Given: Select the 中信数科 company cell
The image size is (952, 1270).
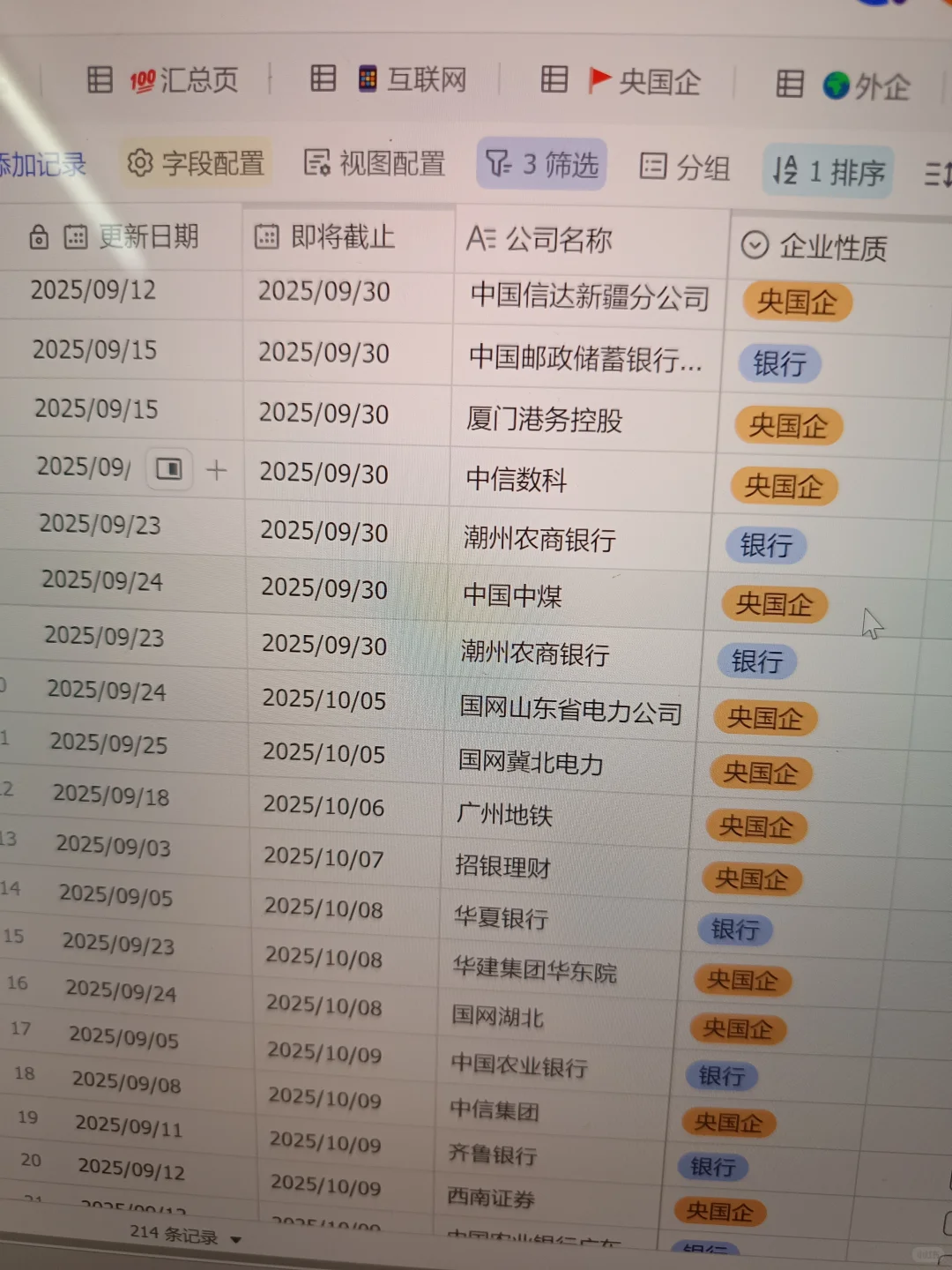Looking at the screenshot, I should (583, 480).
